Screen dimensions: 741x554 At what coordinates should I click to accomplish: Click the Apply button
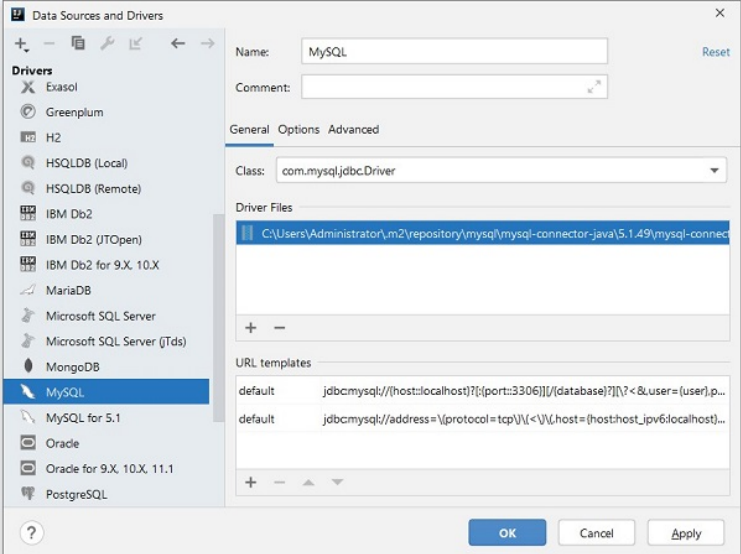(x=686, y=533)
